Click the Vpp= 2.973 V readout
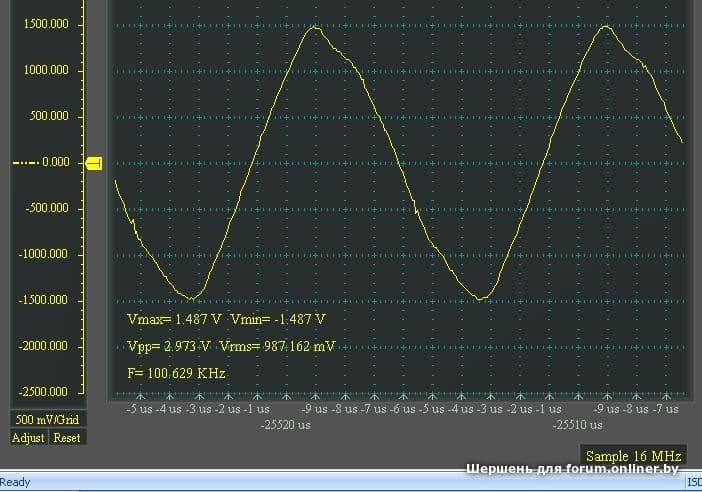 click(x=169, y=347)
